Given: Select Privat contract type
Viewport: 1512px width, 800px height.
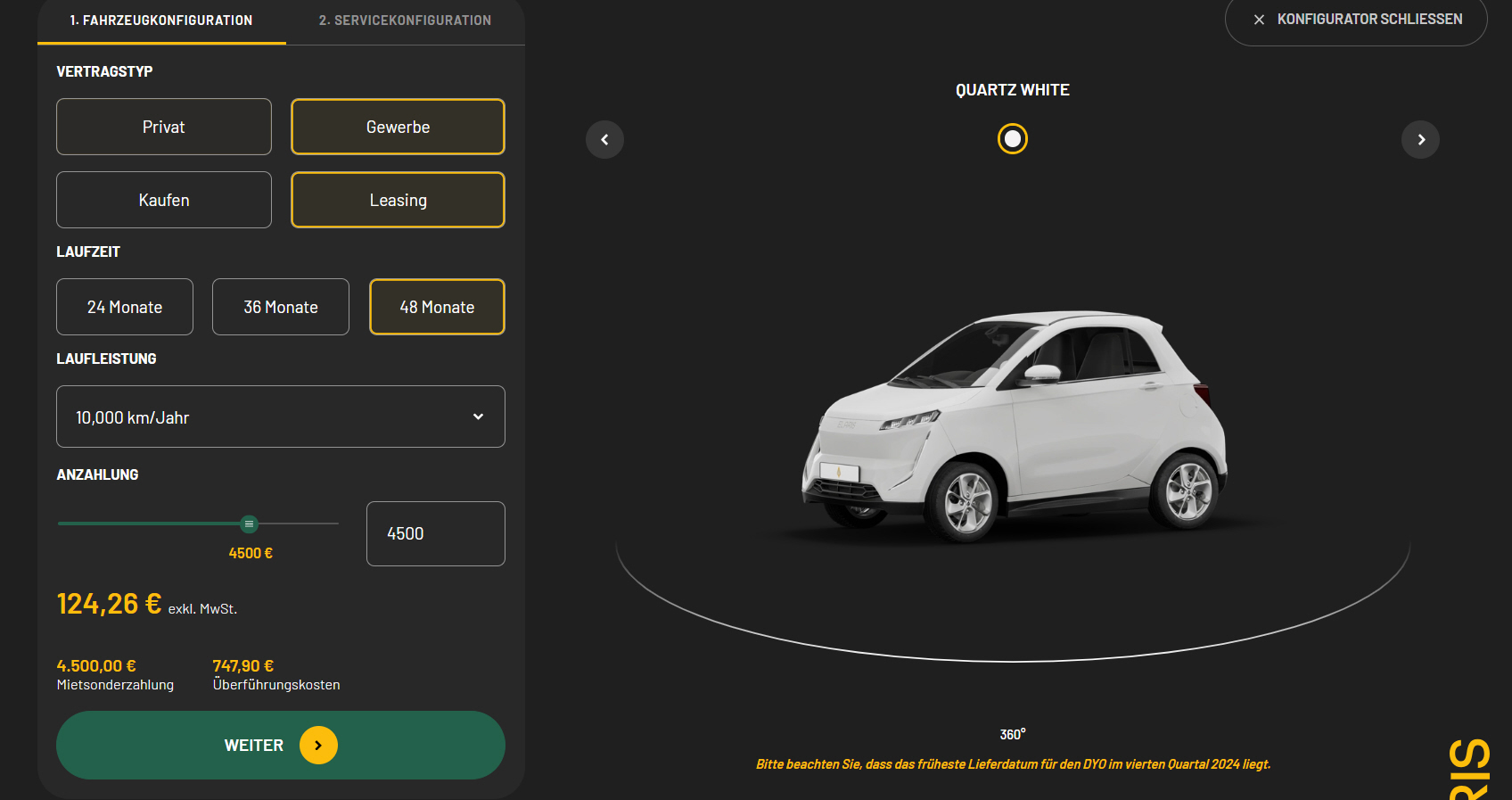Looking at the screenshot, I should click(164, 127).
